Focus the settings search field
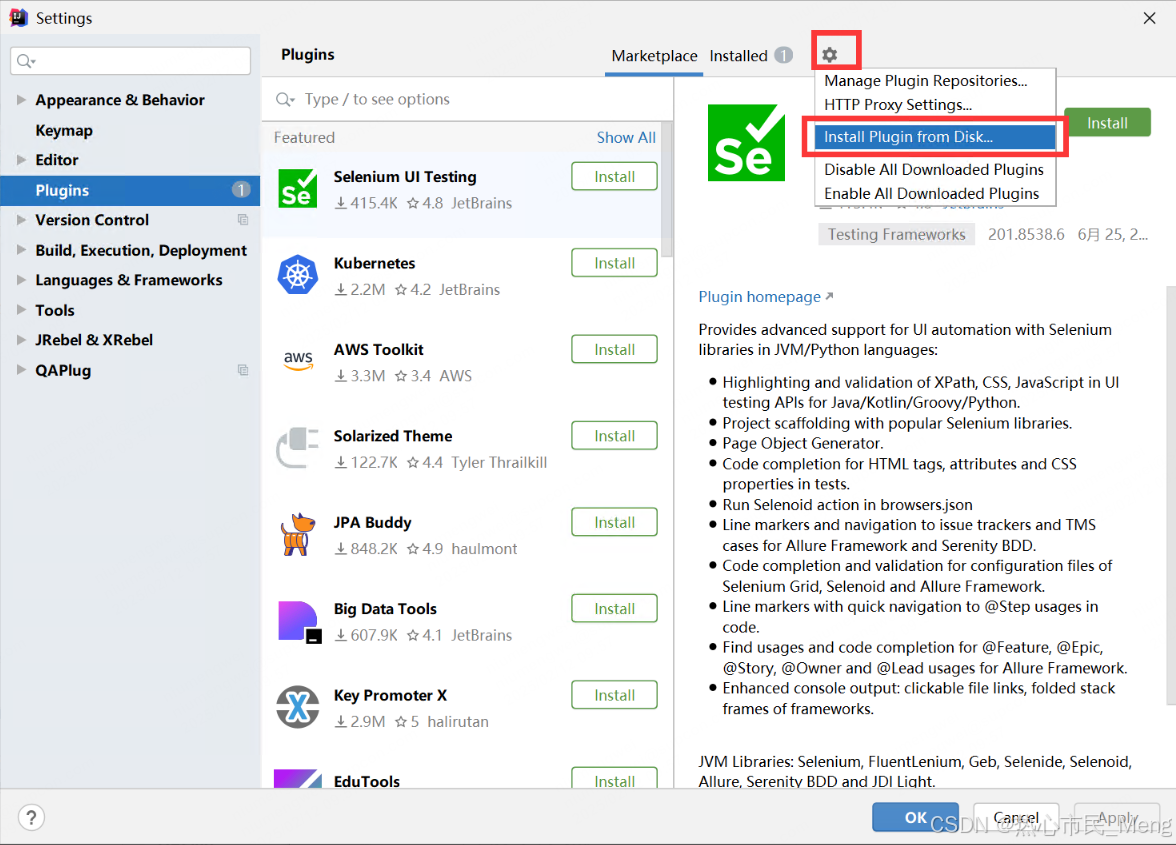The height and width of the screenshot is (845, 1176). point(130,61)
